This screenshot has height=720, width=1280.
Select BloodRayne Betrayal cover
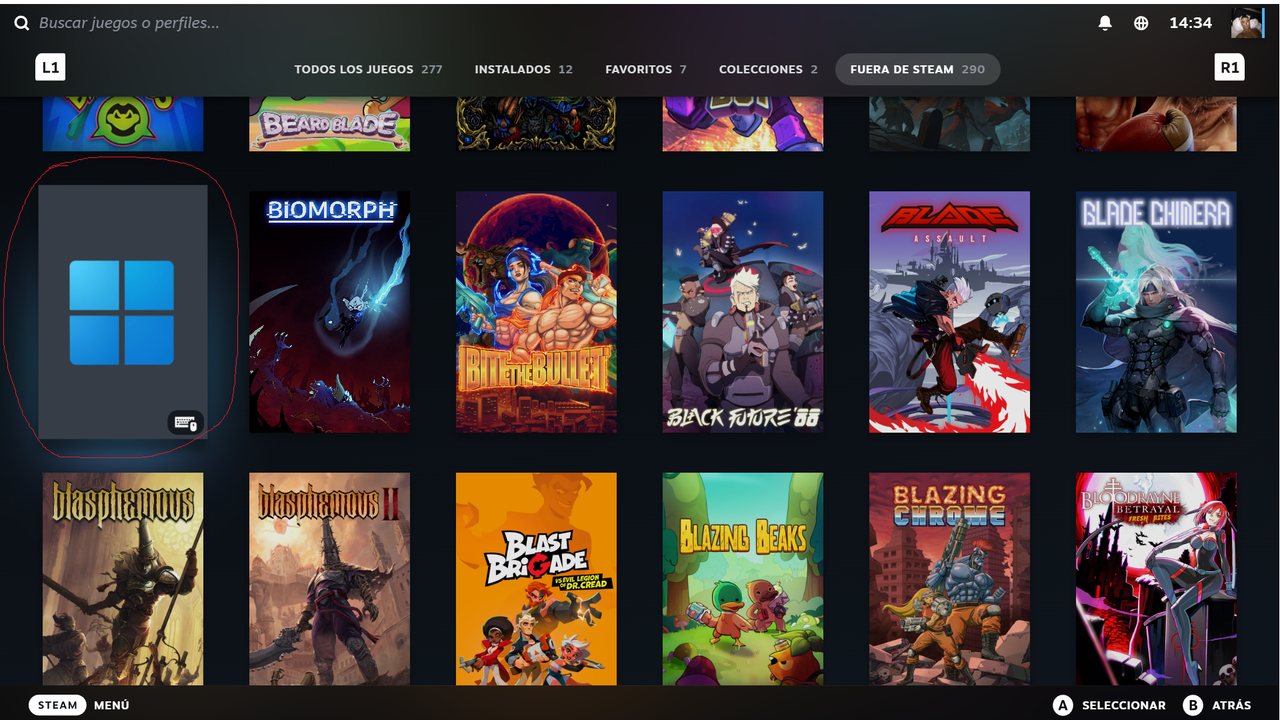pyautogui.click(x=1156, y=579)
